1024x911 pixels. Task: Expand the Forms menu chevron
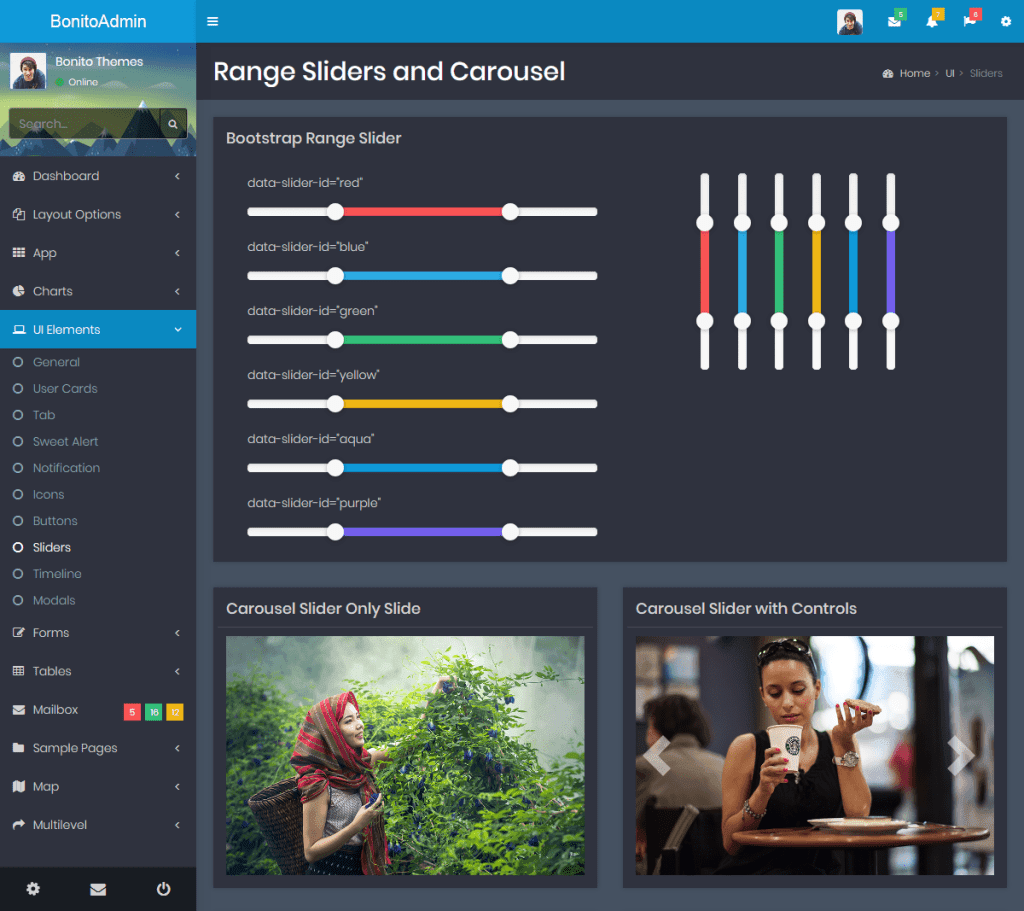pyautogui.click(x=177, y=632)
